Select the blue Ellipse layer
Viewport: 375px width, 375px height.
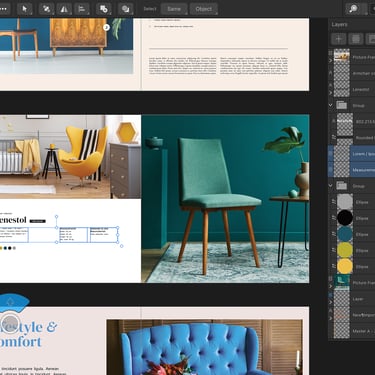click(x=352, y=234)
